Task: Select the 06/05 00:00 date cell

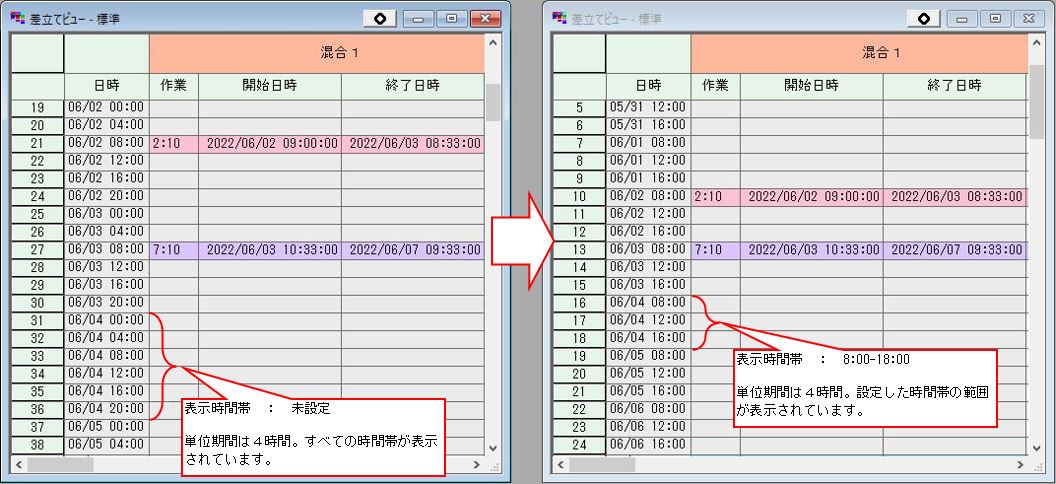Action: coord(106,427)
